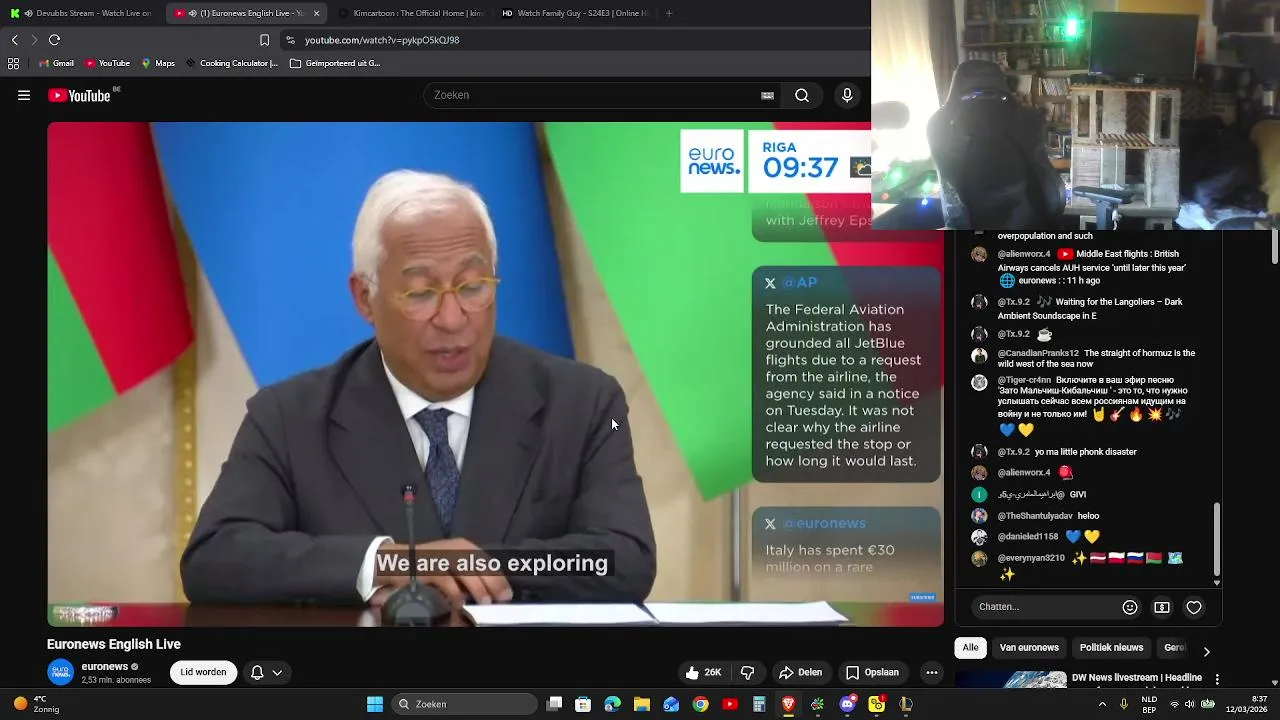1280x720 pixels.
Task: Open the YouTube bookmark in the bookmarks bar
Action: 108,63
